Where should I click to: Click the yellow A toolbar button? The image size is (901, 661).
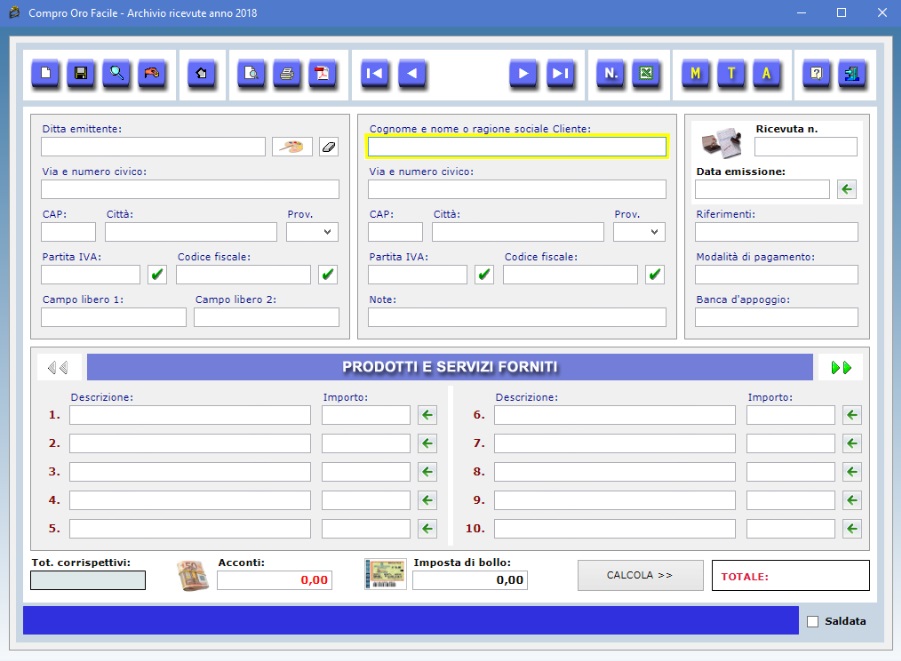pos(767,74)
